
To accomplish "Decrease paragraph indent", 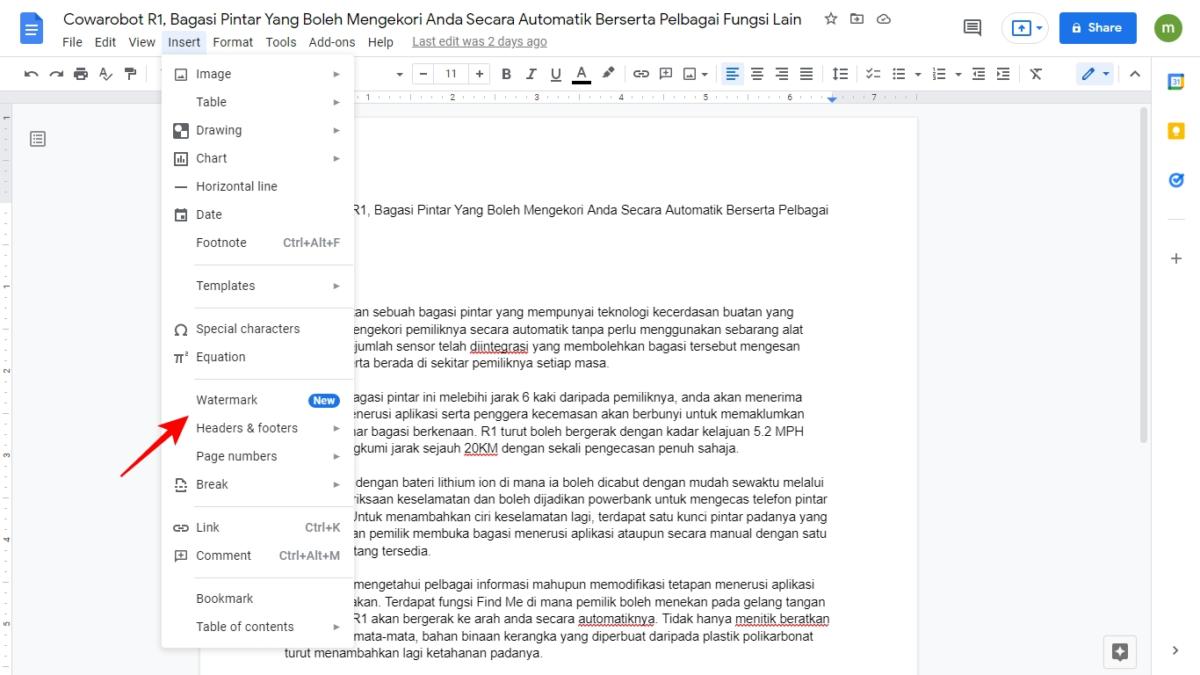I will (978, 74).
